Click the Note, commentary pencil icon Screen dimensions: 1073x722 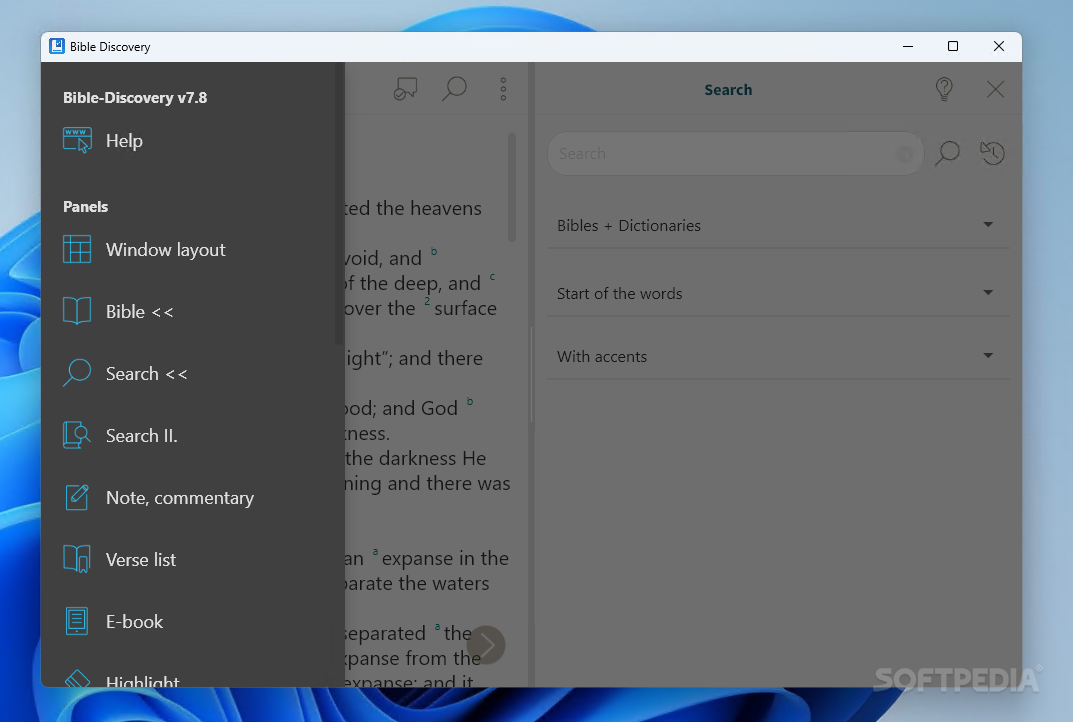77,497
